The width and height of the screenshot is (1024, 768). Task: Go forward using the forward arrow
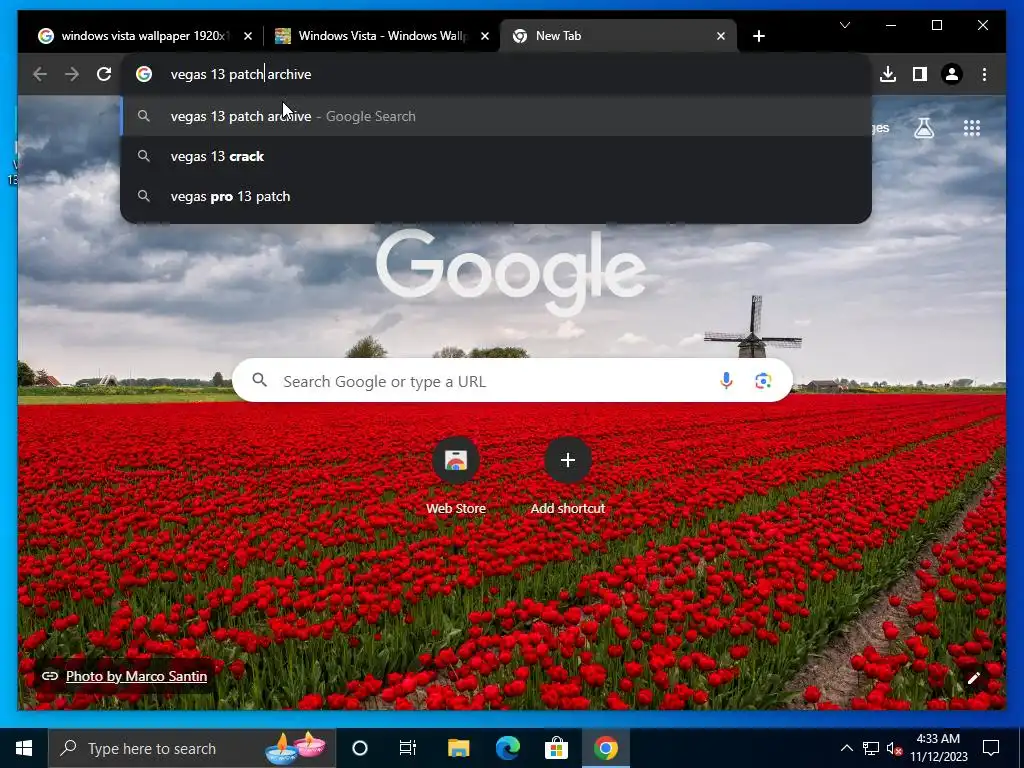(72, 74)
